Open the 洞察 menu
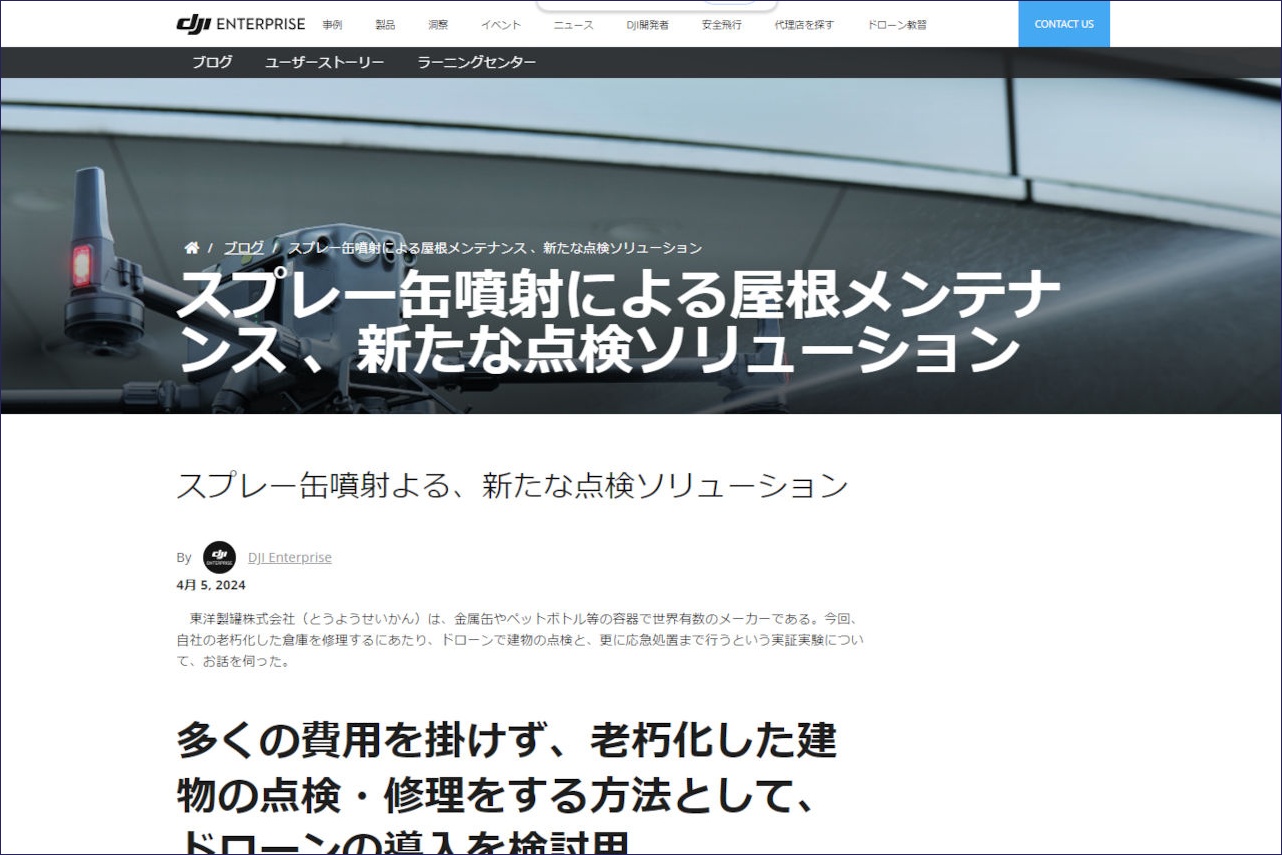1282x855 pixels. click(437, 25)
